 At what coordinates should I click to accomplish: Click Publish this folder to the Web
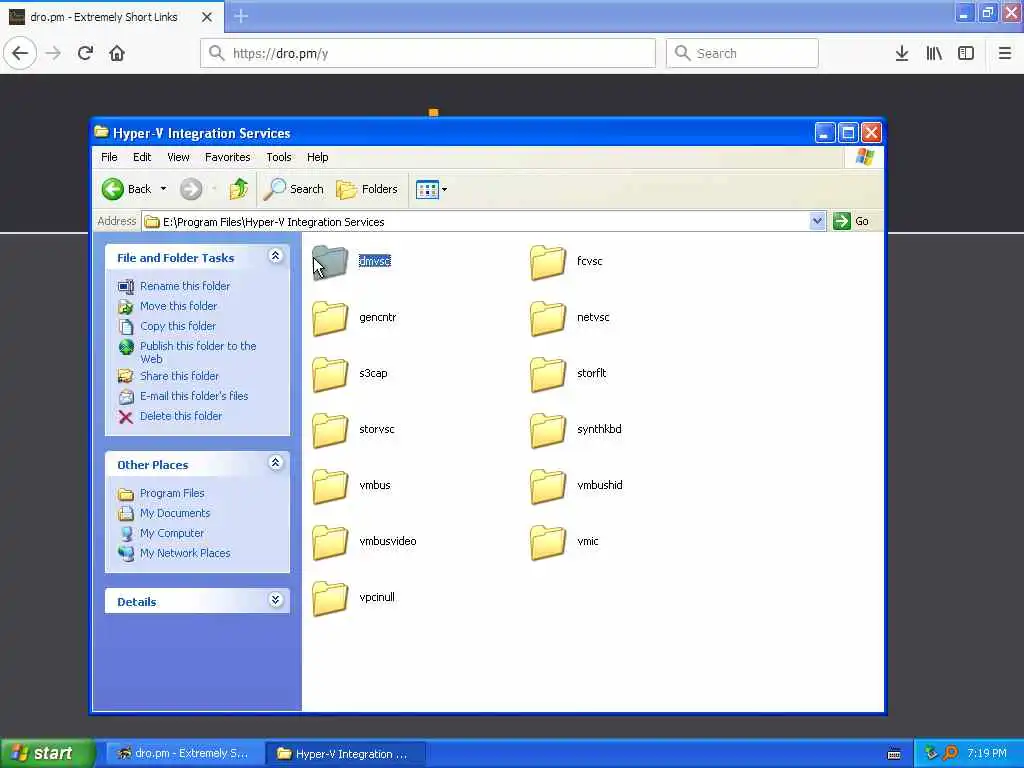(x=198, y=353)
